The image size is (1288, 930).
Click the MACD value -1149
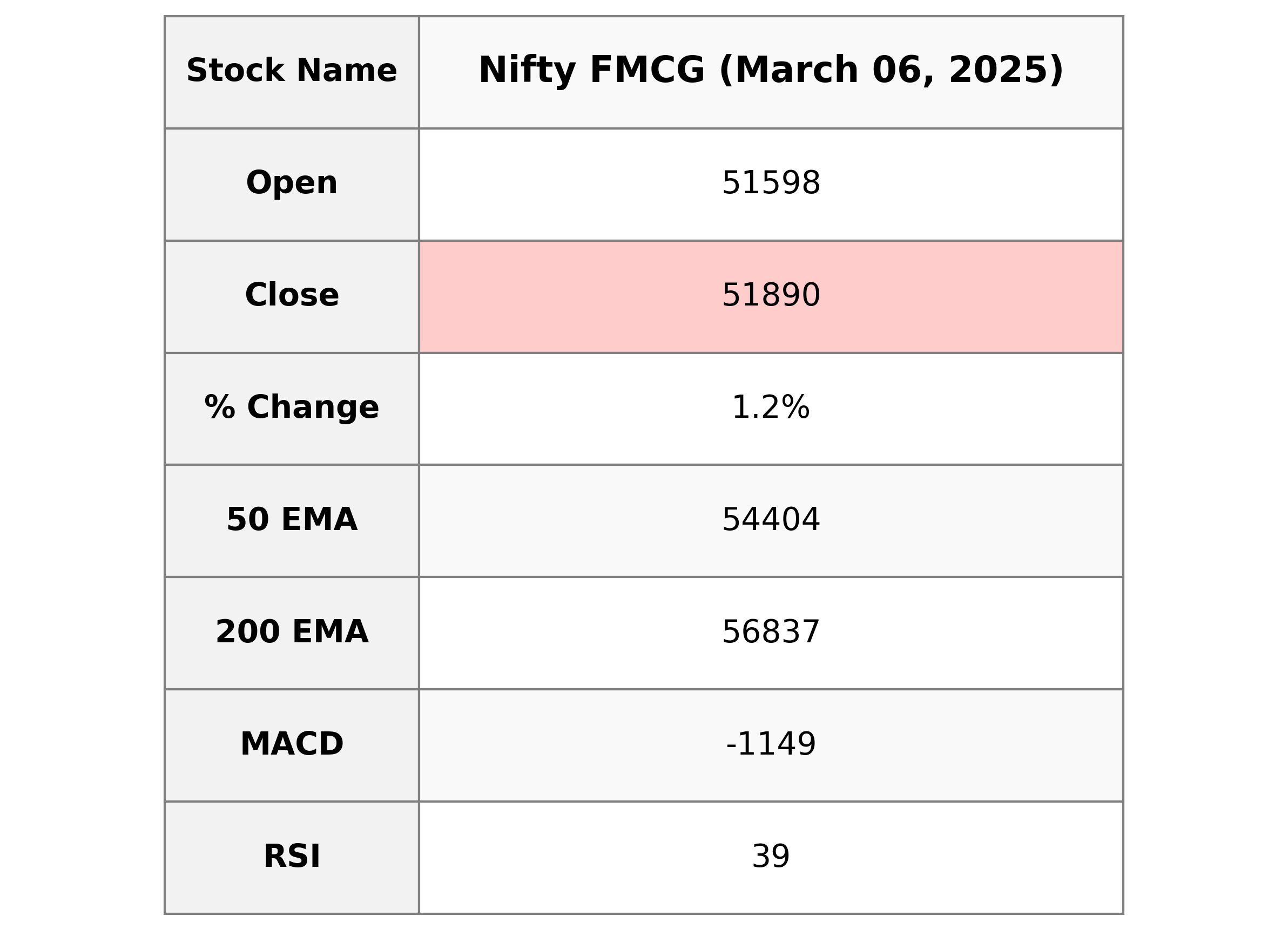click(x=770, y=744)
